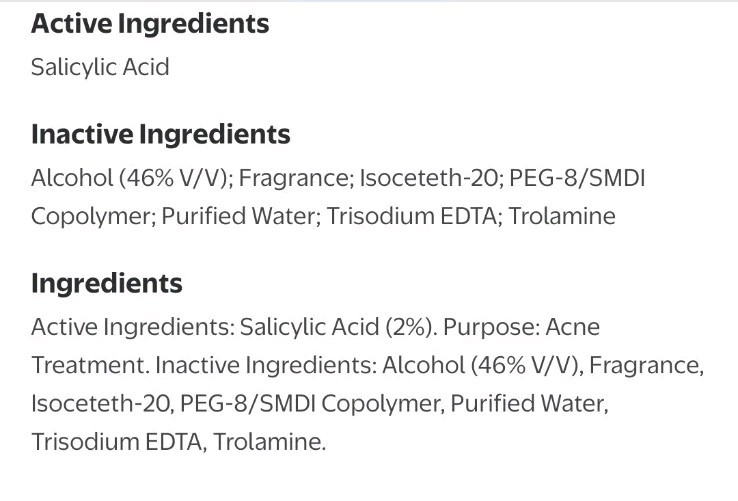Click "Trolamine" ending the Inactive Ingredients list
The height and width of the screenshot is (501, 738).
tap(561, 216)
